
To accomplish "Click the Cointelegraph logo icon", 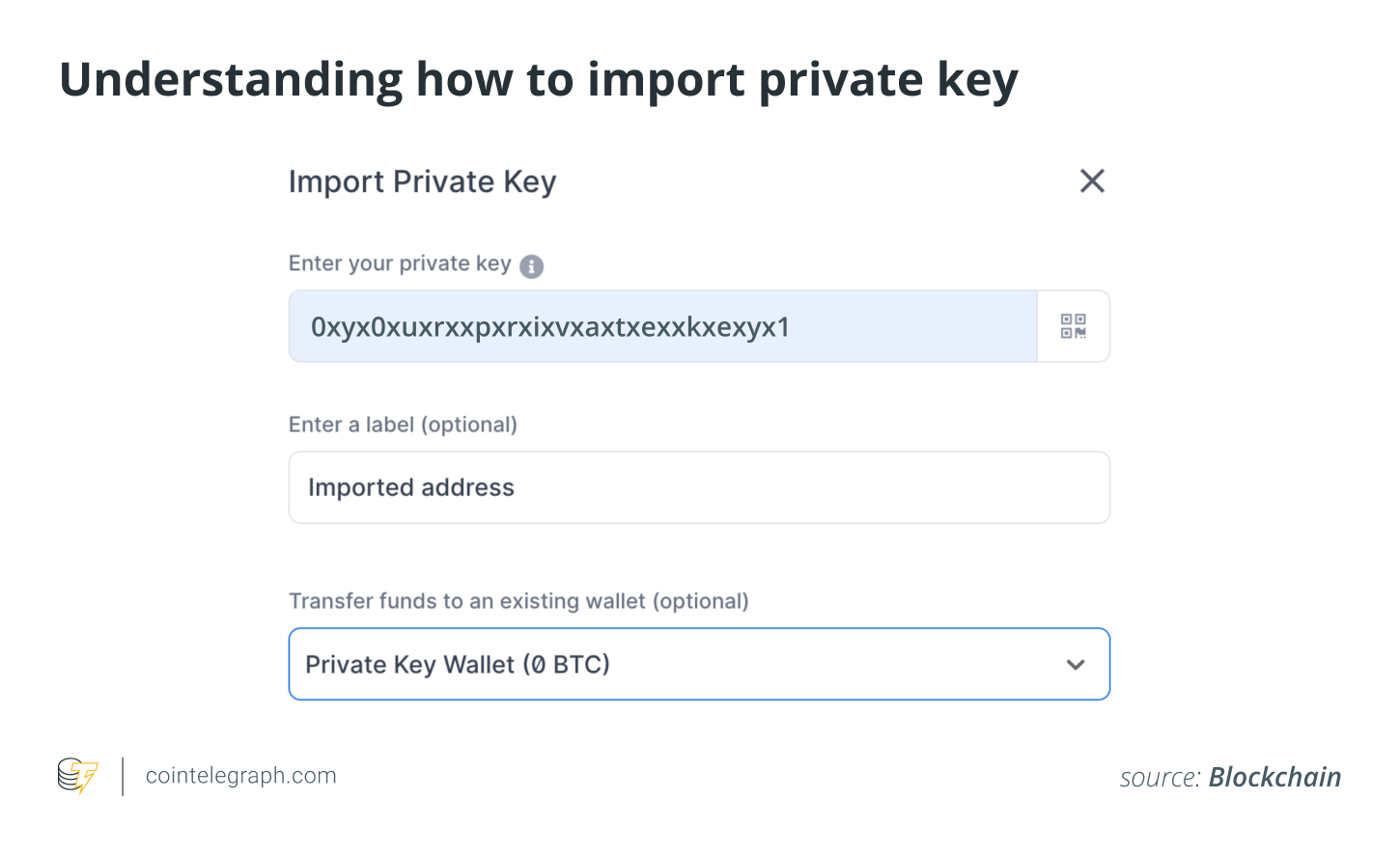I will pos(77,776).
